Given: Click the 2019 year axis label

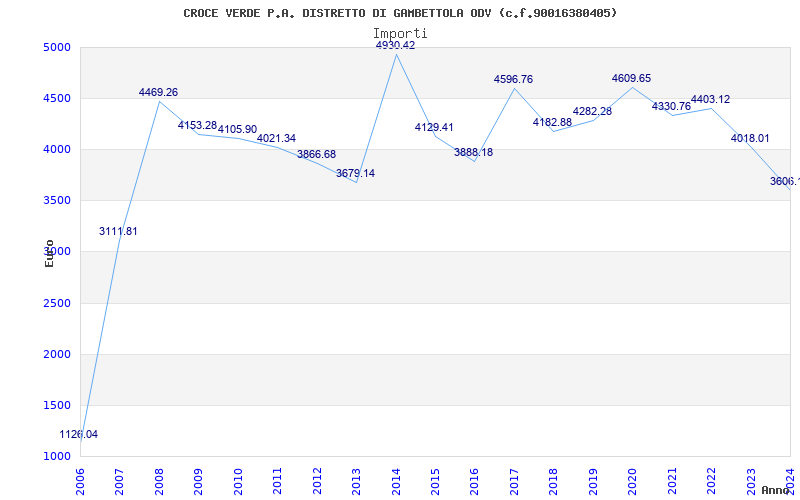Looking at the screenshot, I should 593,481.
